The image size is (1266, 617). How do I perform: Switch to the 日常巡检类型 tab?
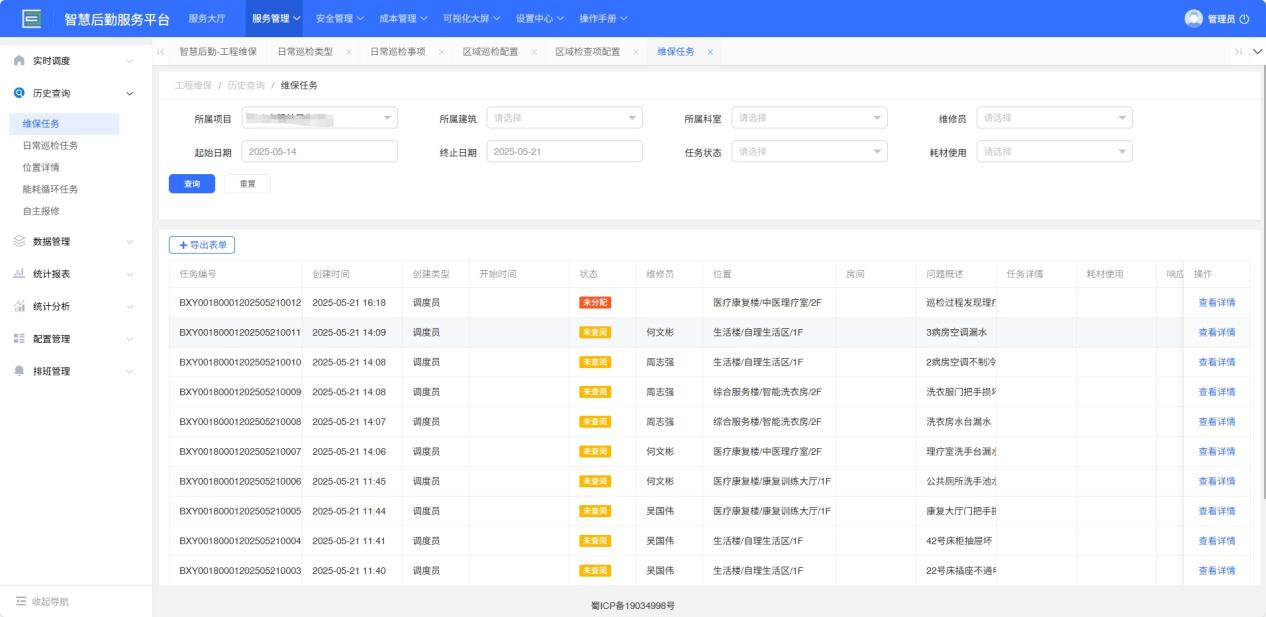click(x=304, y=52)
